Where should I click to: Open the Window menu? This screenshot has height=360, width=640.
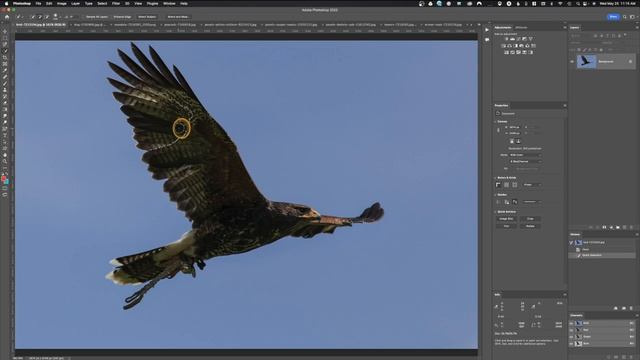169,3
